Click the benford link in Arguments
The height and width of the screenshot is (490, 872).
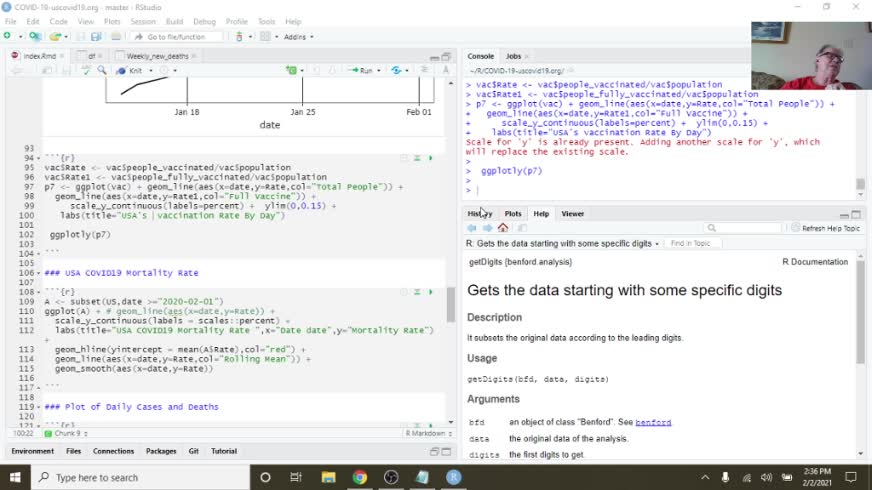click(653, 422)
